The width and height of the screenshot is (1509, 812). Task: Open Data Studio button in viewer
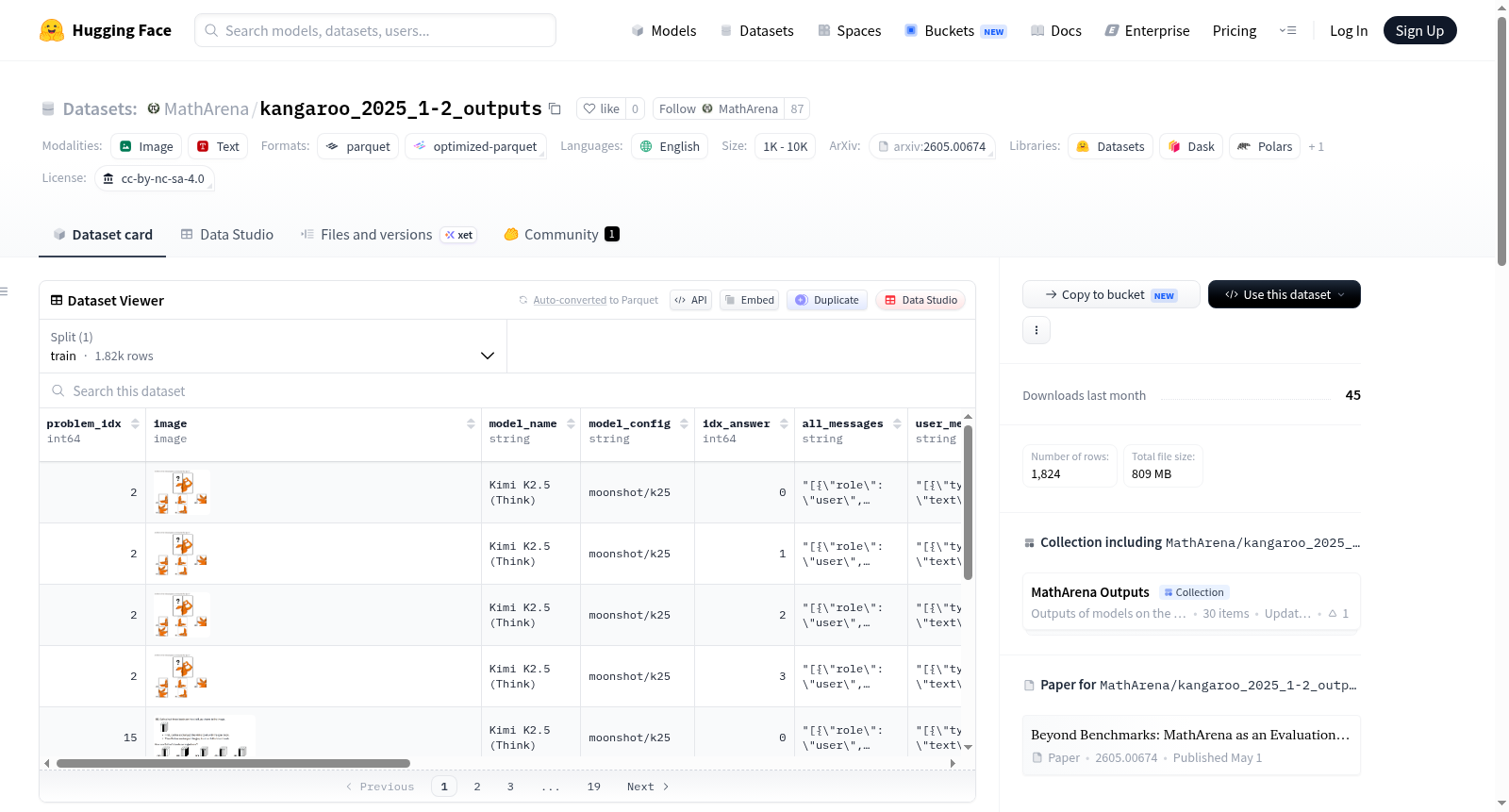click(920, 300)
